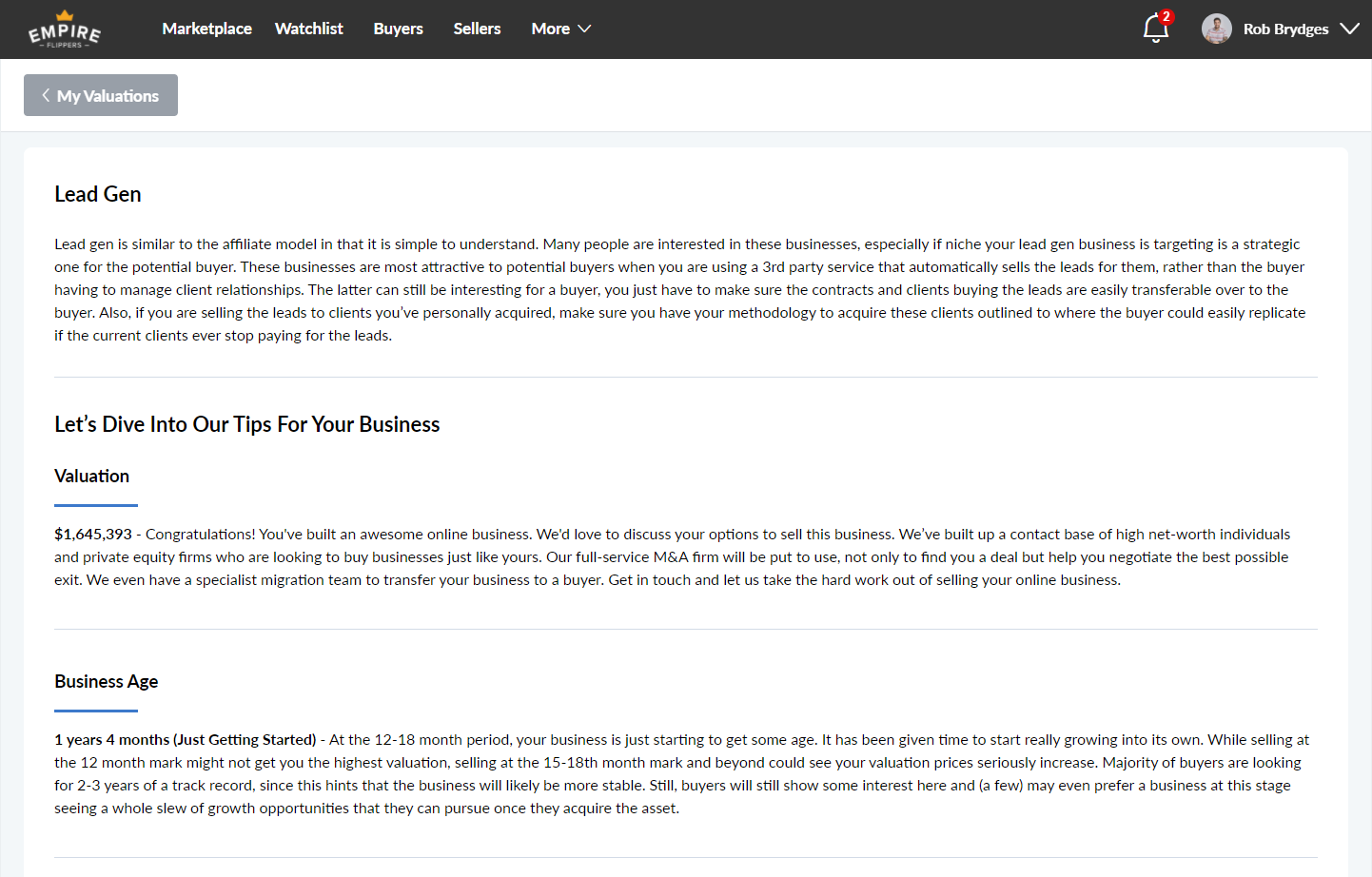Image resolution: width=1372 pixels, height=877 pixels.
Task: Click the Valuation section heading
Action: coord(91,476)
